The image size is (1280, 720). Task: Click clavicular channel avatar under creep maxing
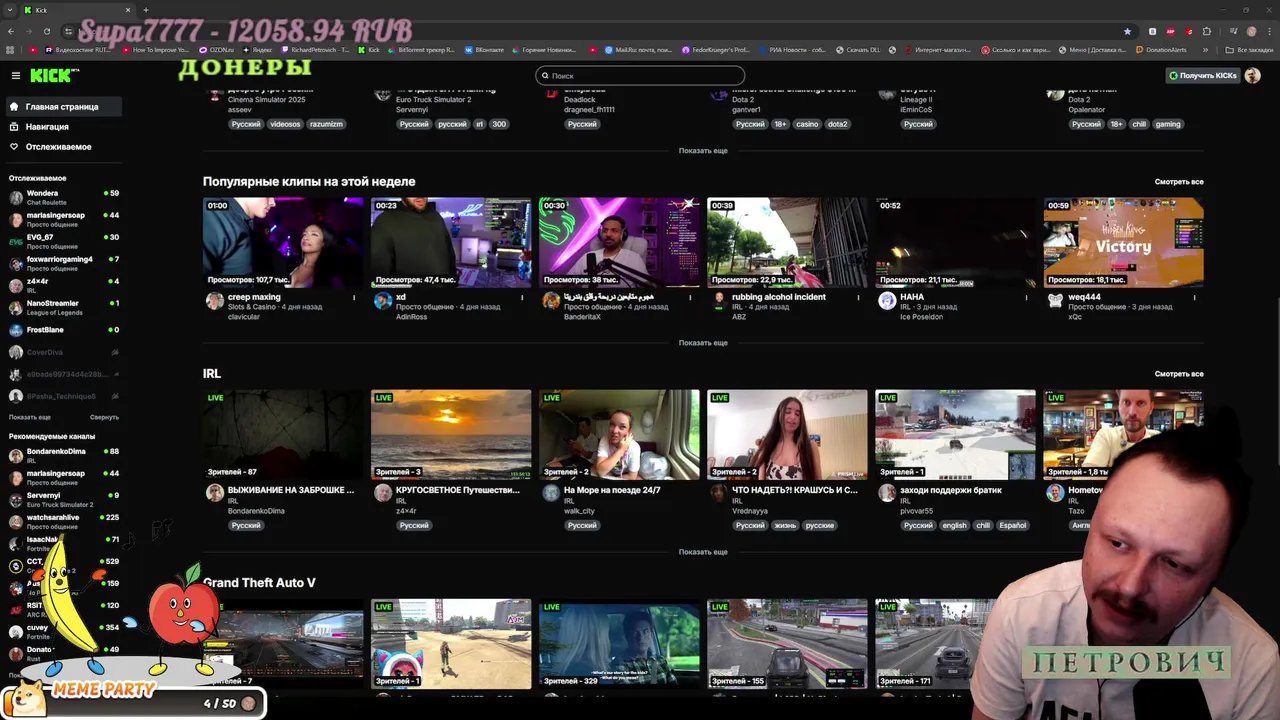tap(214, 301)
